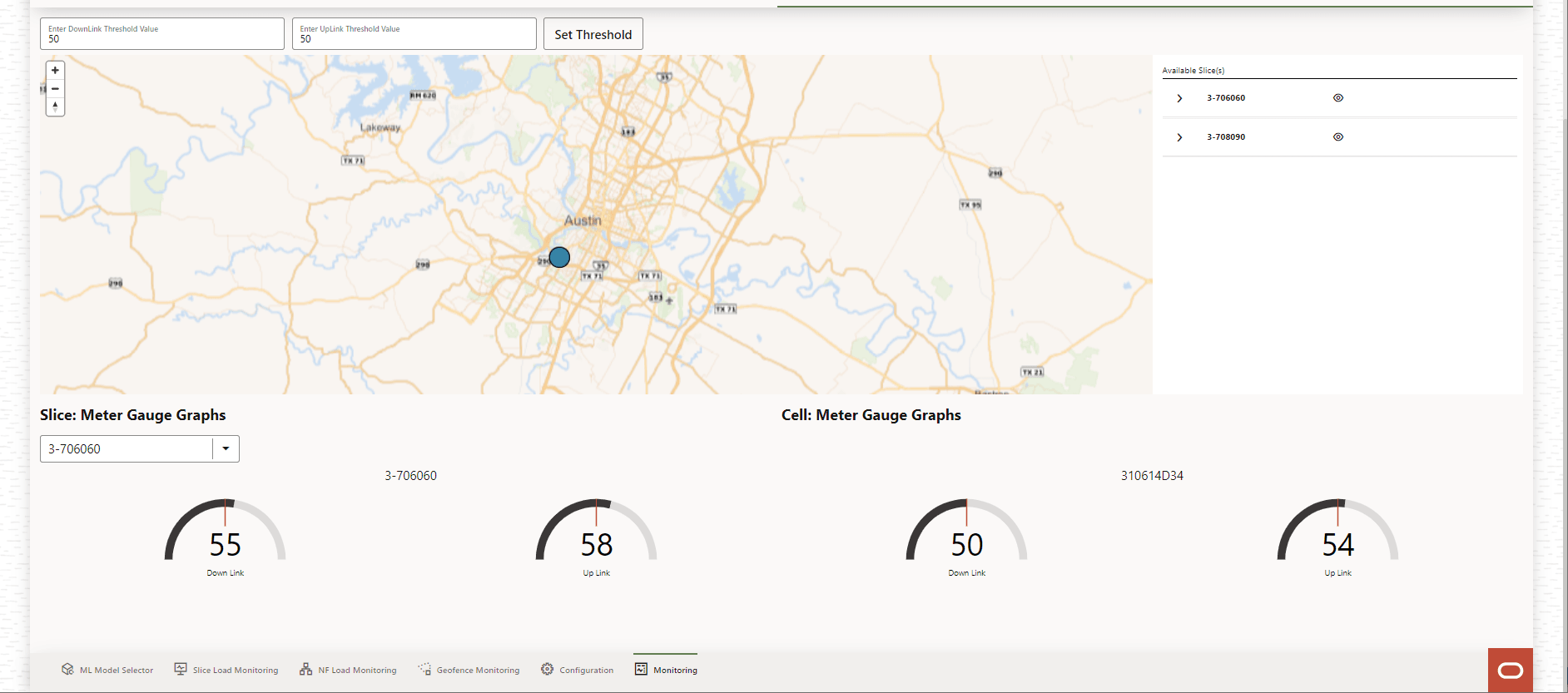Switch to Slice Load Monitoring tab
The width and height of the screenshot is (1568, 693).
coord(226,670)
